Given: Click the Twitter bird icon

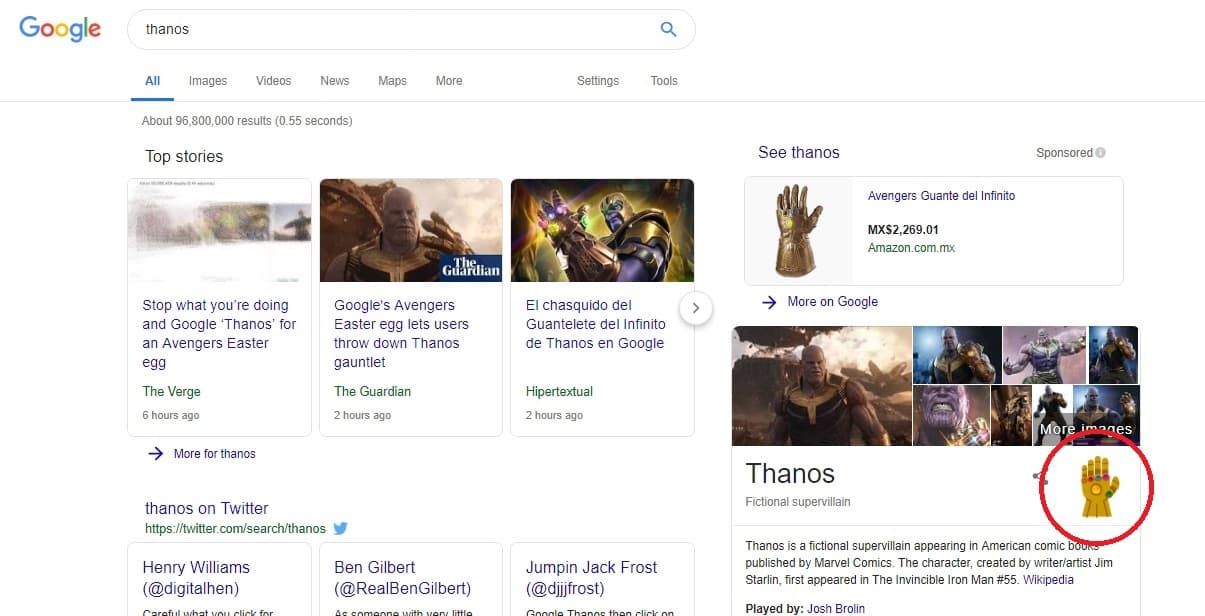Looking at the screenshot, I should click(340, 528).
